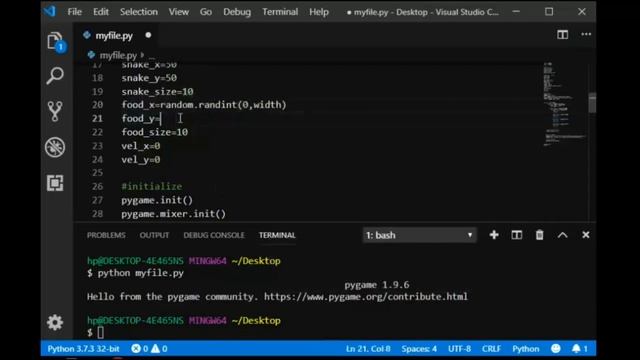Change file encoding UTF-8
640x360 pixels.
(460, 349)
